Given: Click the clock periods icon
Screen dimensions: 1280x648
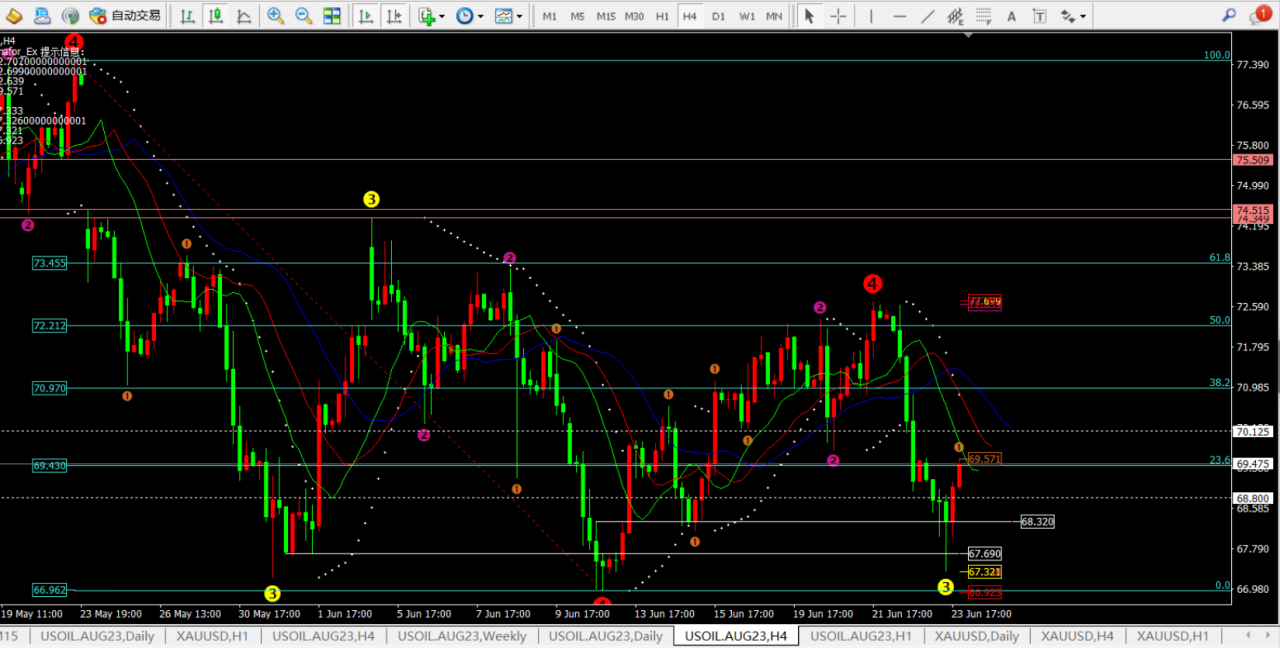Looking at the screenshot, I should (x=464, y=16).
